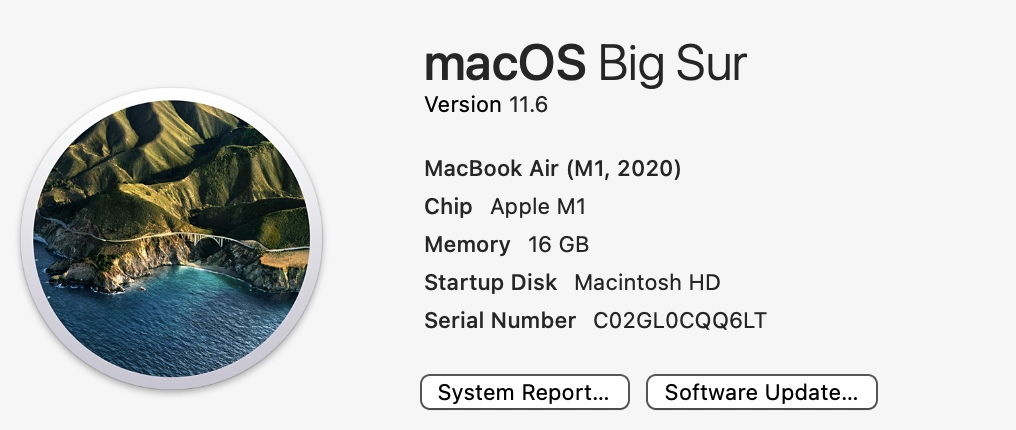
Task: Select the serial number C02GL0CQQ6LT
Action: coord(680,321)
